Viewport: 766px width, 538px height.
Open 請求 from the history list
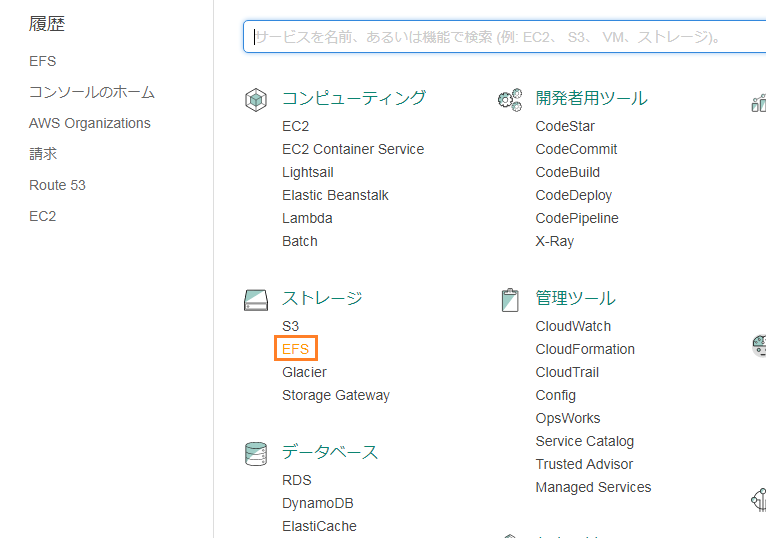[x=43, y=154]
